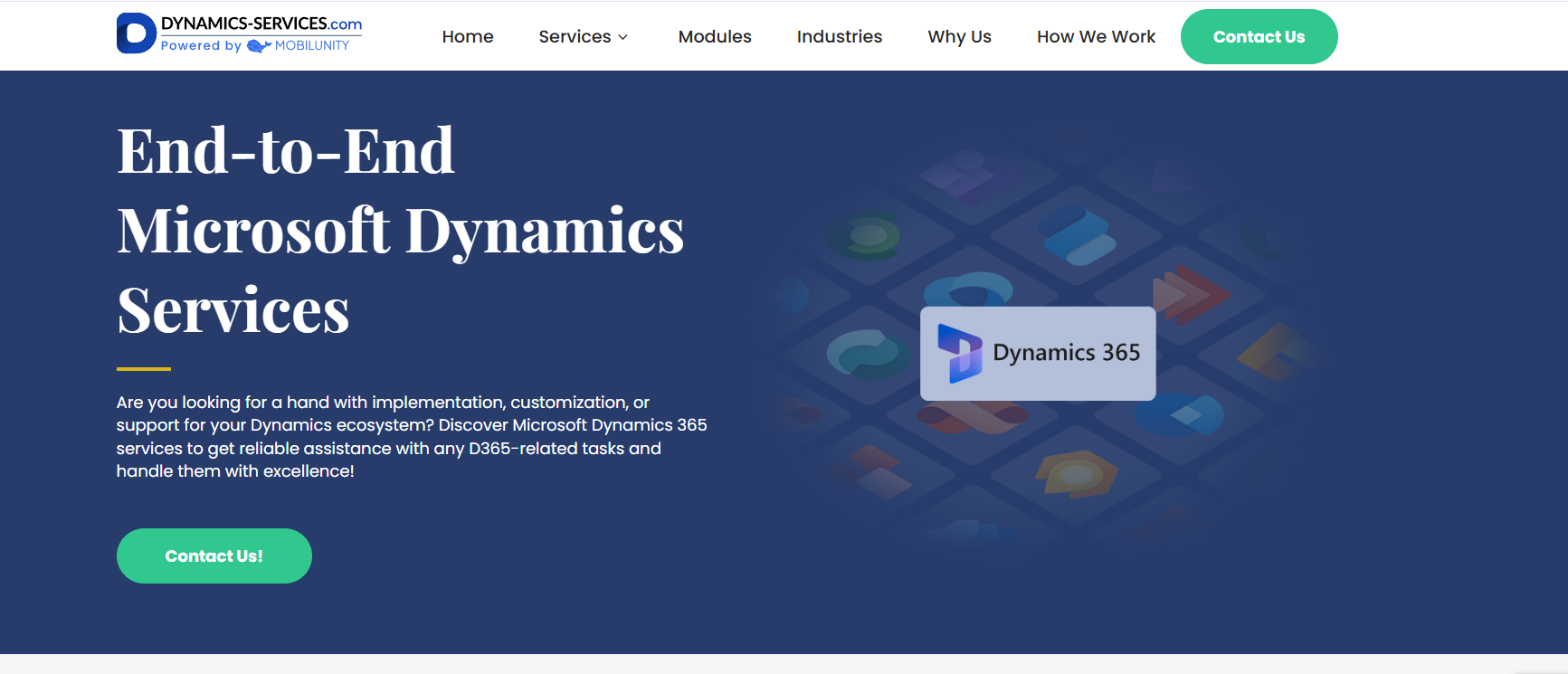1568x674 pixels.
Task: Click the Dynamics 365 logo icon on card
Action: (x=960, y=353)
